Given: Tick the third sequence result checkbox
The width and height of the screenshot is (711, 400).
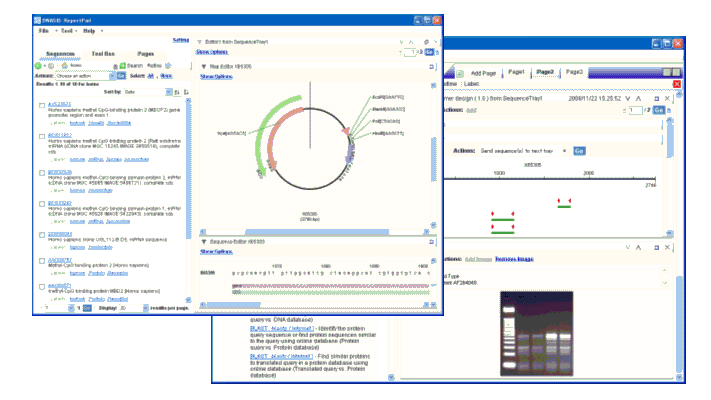Looking at the screenshot, I should coord(41,172).
